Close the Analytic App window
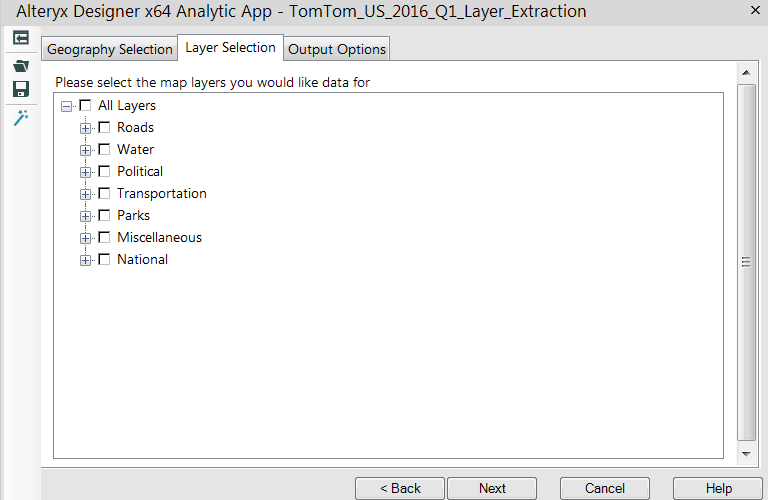Image resolution: width=768 pixels, height=500 pixels. (755, 10)
